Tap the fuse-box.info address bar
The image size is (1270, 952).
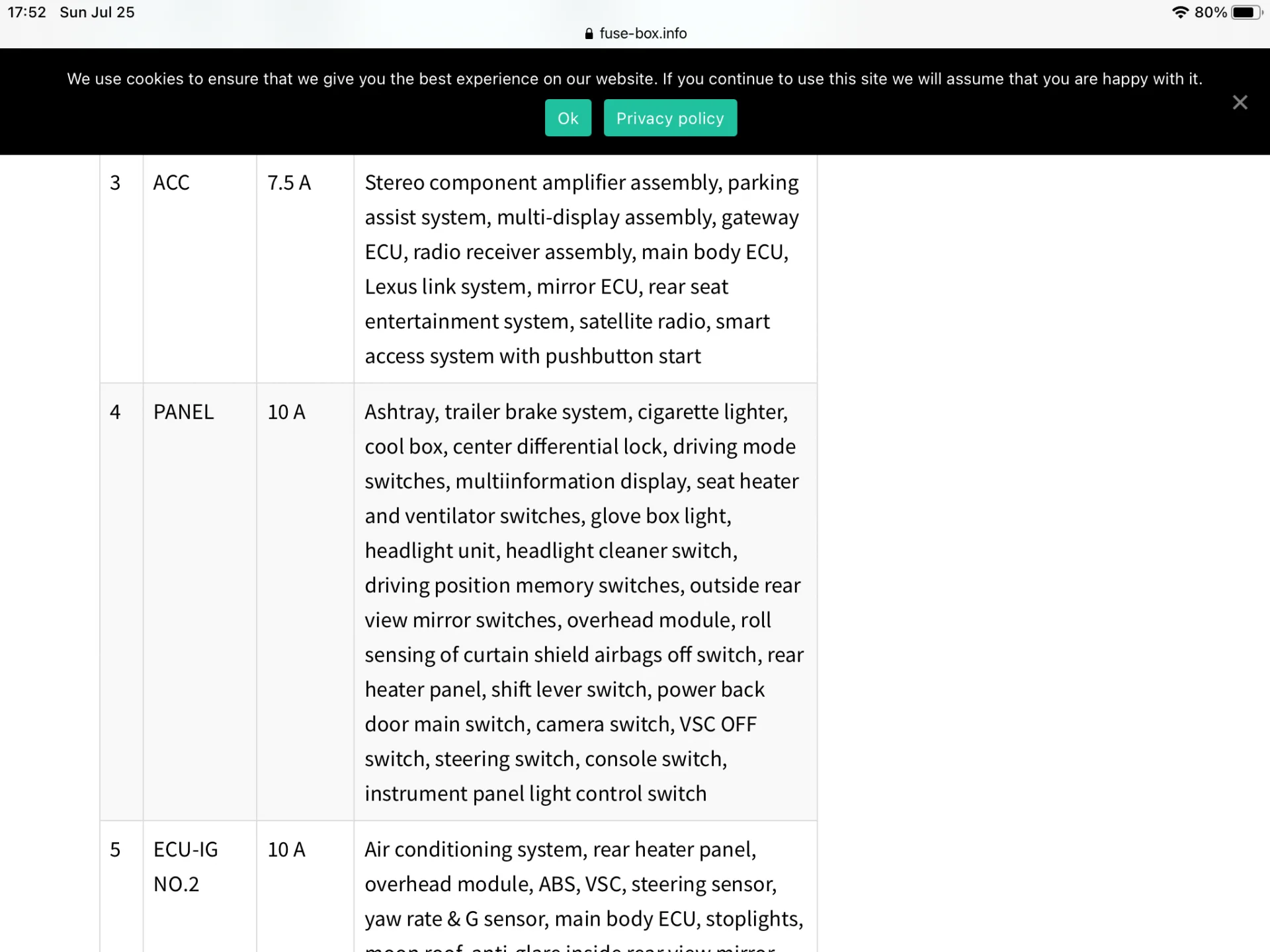coord(642,34)
